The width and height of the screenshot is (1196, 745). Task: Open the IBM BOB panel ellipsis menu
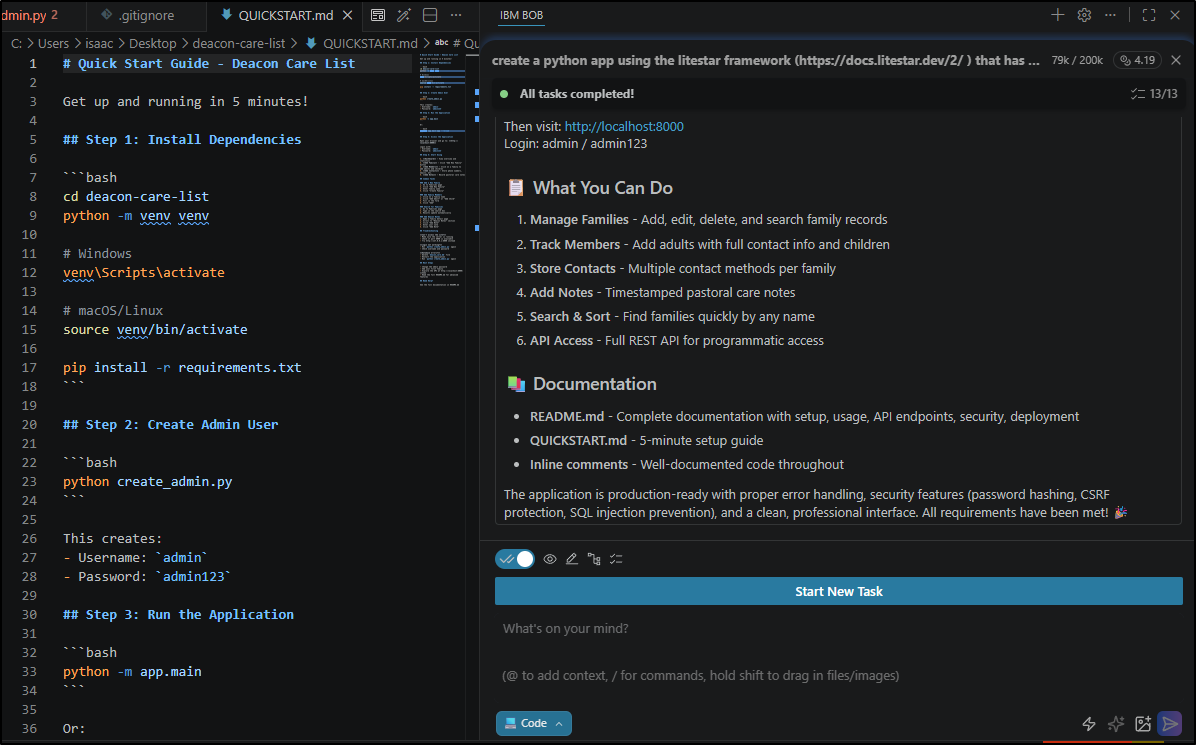[x=1111, y=15]
